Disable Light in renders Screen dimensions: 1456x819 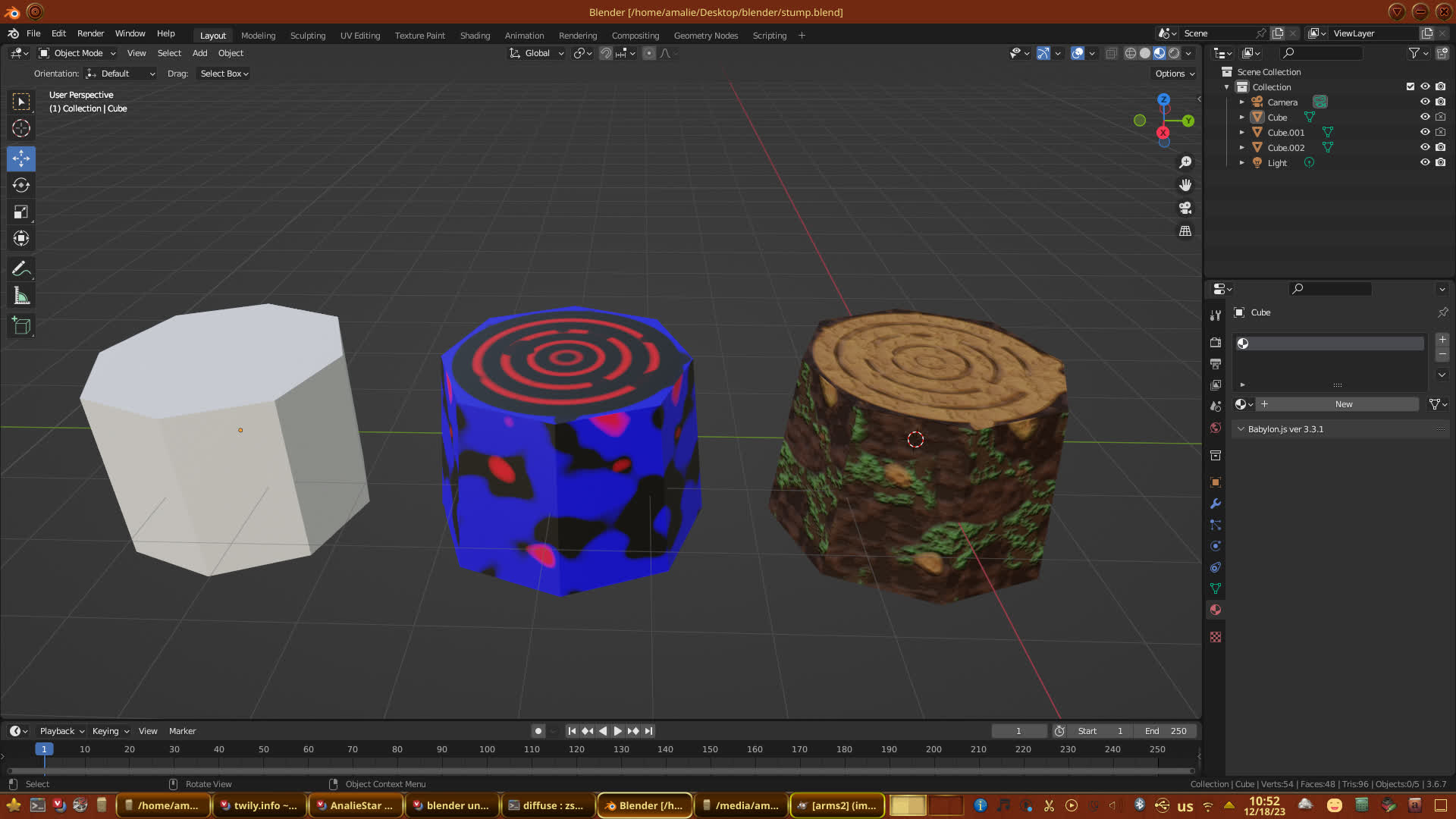click(1441, 163)
